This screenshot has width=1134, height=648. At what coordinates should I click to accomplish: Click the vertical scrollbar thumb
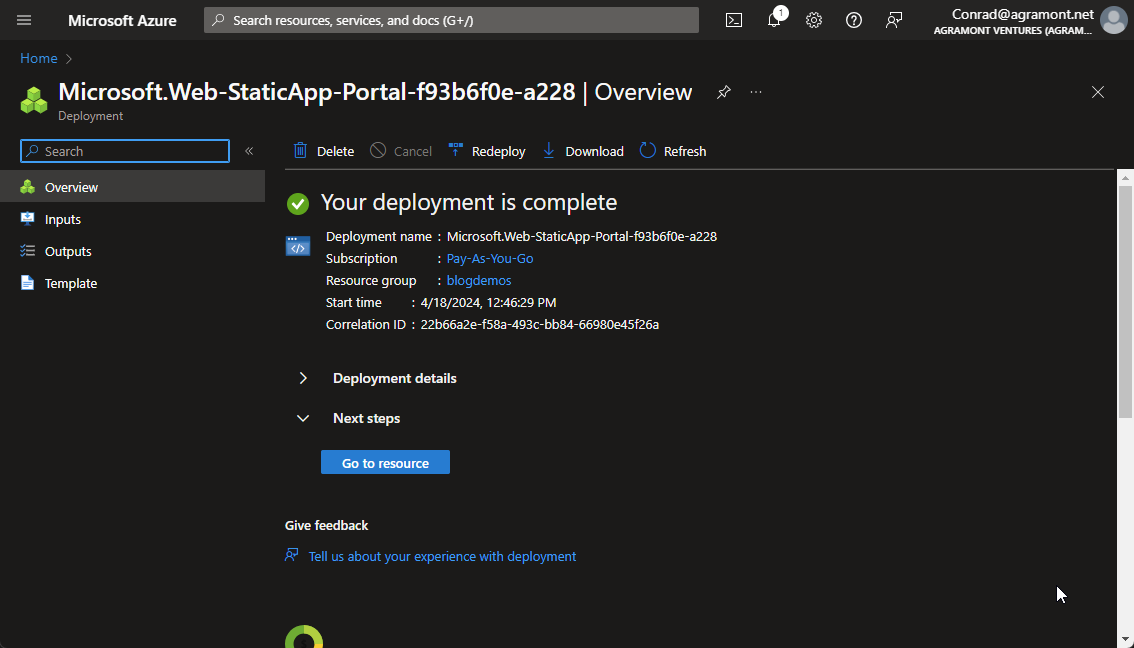click(1125, 302)
